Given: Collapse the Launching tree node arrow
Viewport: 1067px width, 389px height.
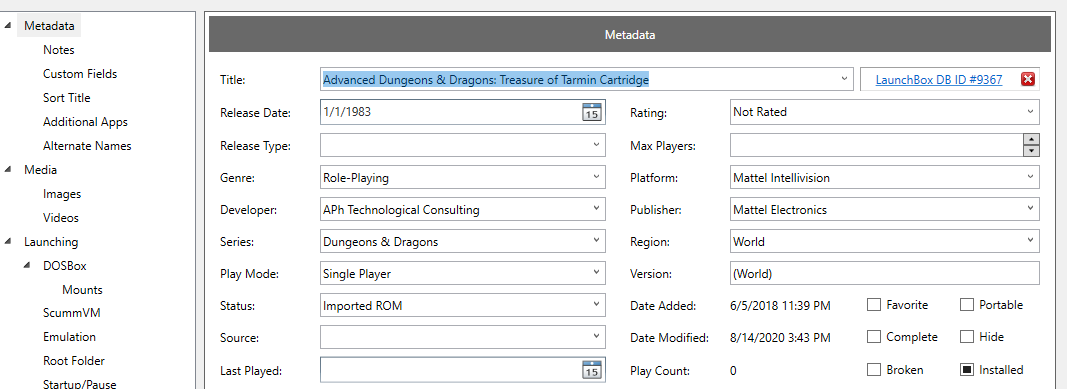Looking at the screenshot, I should click(7, 241).
